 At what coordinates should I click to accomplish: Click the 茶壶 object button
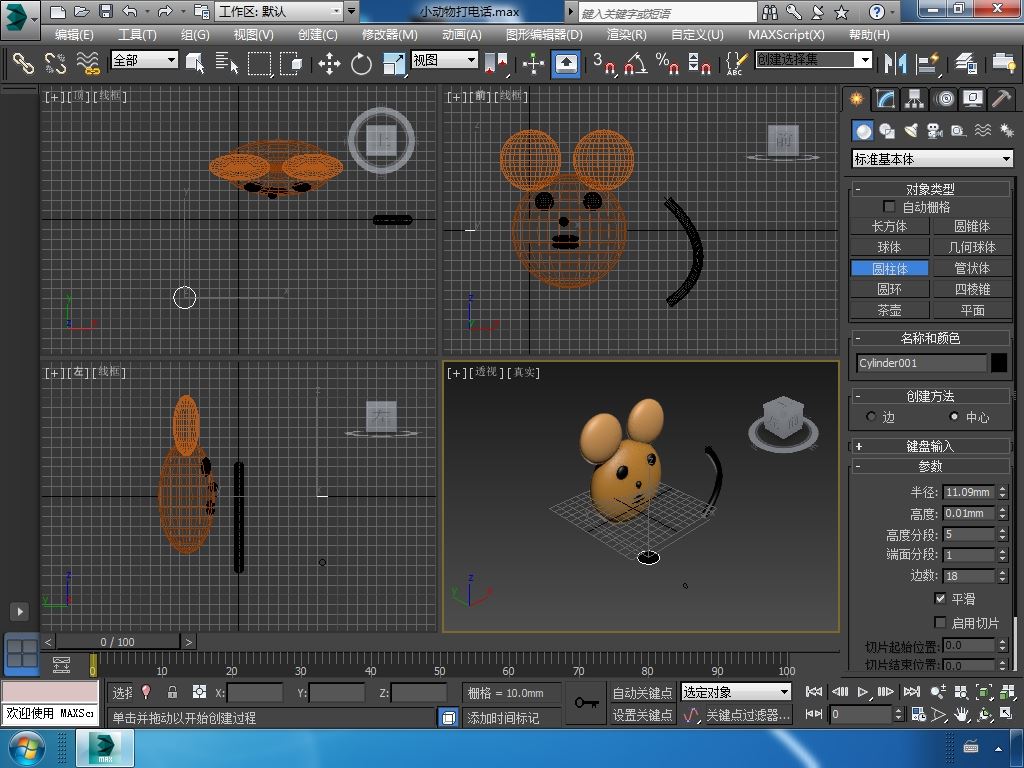tap(889, 310)
